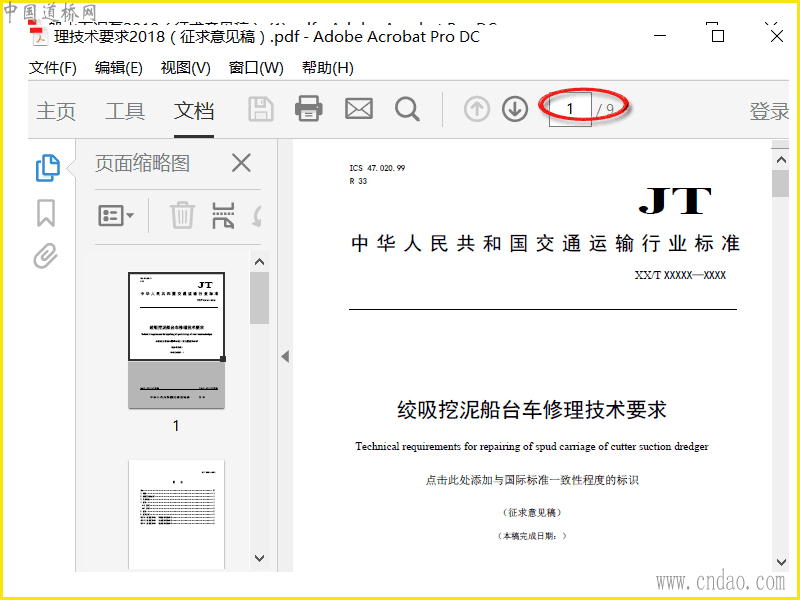Switch to the 工具 tab

(x=125, y=111)
